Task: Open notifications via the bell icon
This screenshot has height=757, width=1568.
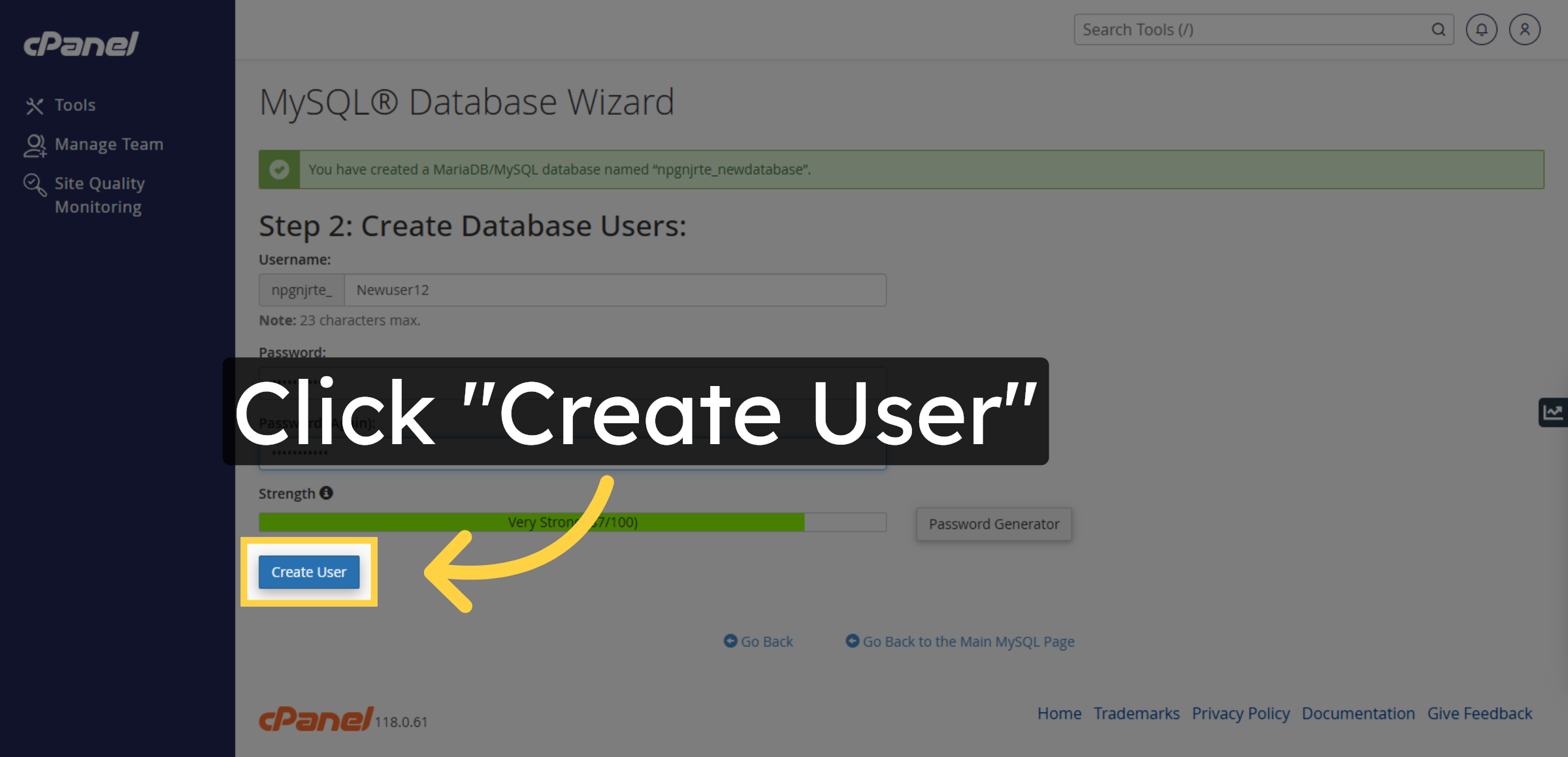Action: pos(1481,29)
